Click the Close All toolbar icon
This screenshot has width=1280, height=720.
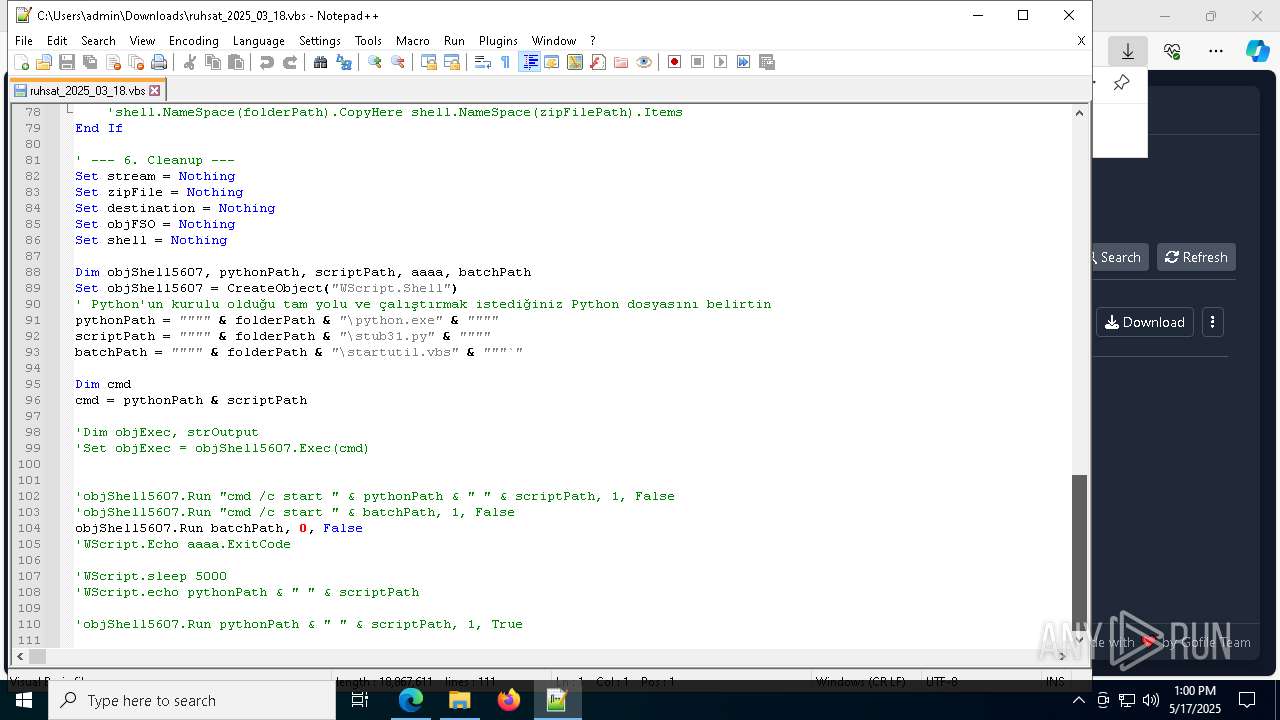pos(136,62)
